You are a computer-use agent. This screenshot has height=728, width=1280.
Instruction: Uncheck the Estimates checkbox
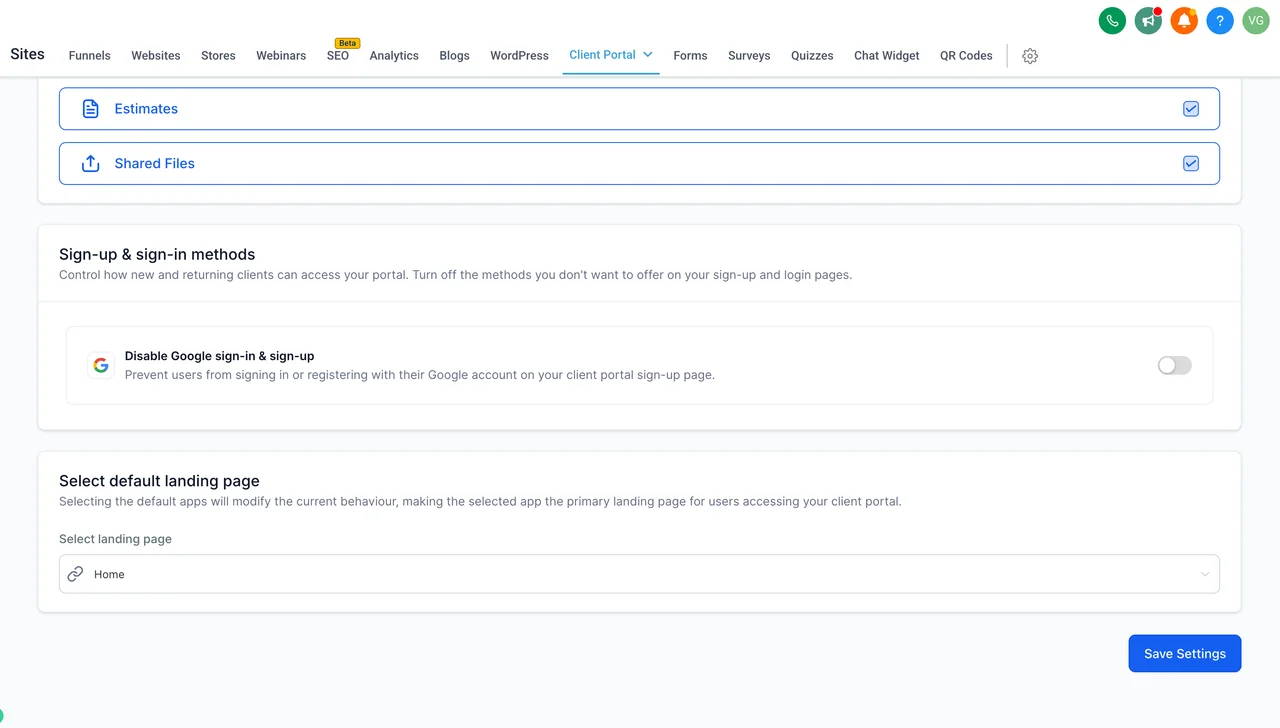1191,109
